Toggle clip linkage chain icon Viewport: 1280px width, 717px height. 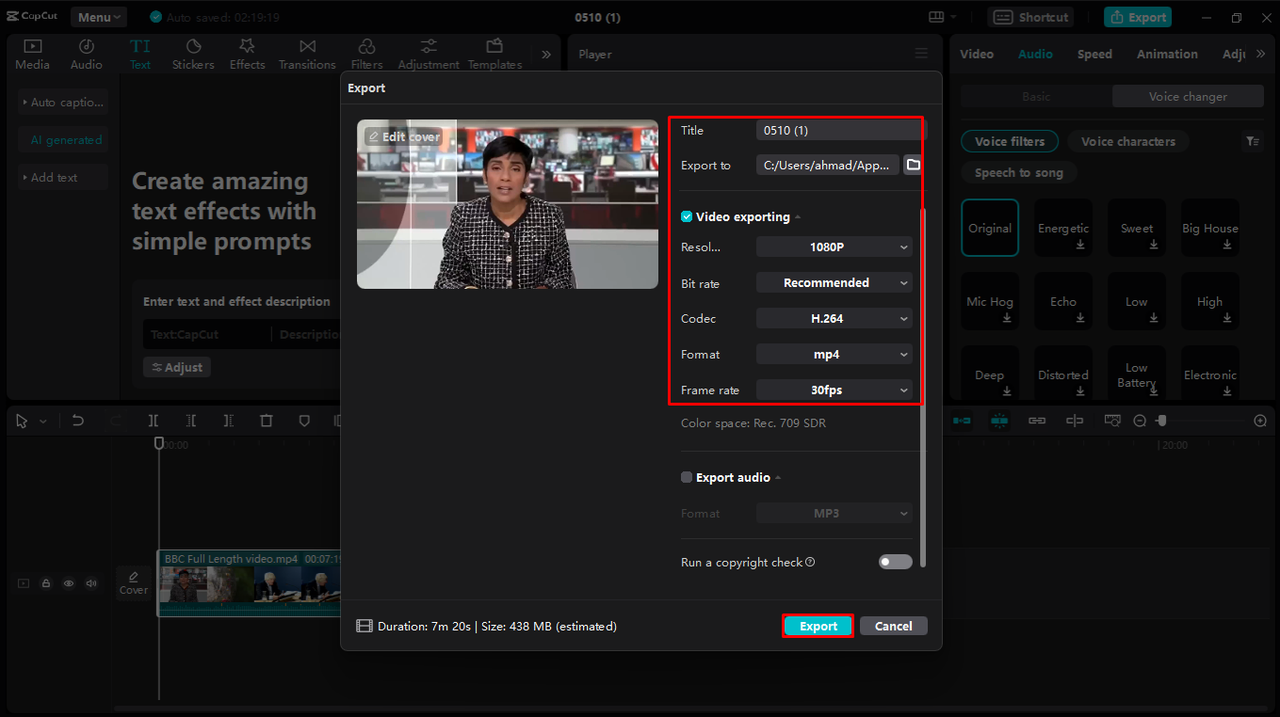click(1037, 421)
